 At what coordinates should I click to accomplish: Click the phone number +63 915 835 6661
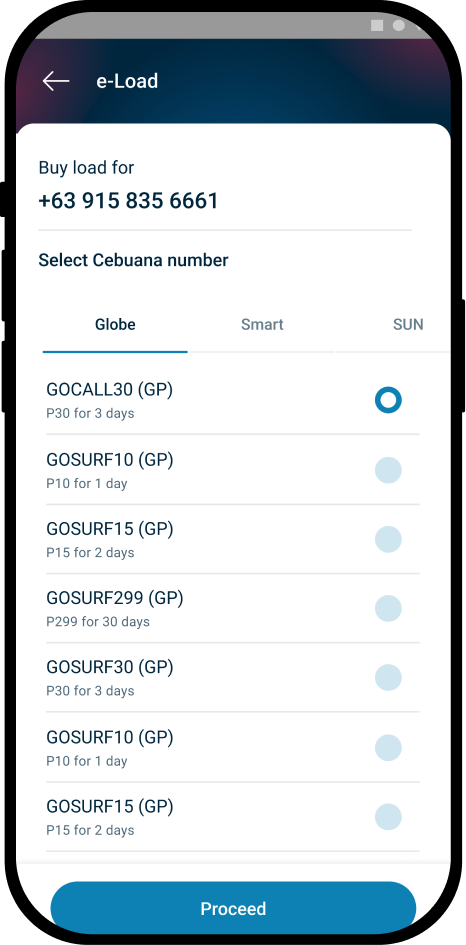coord(128,201)
